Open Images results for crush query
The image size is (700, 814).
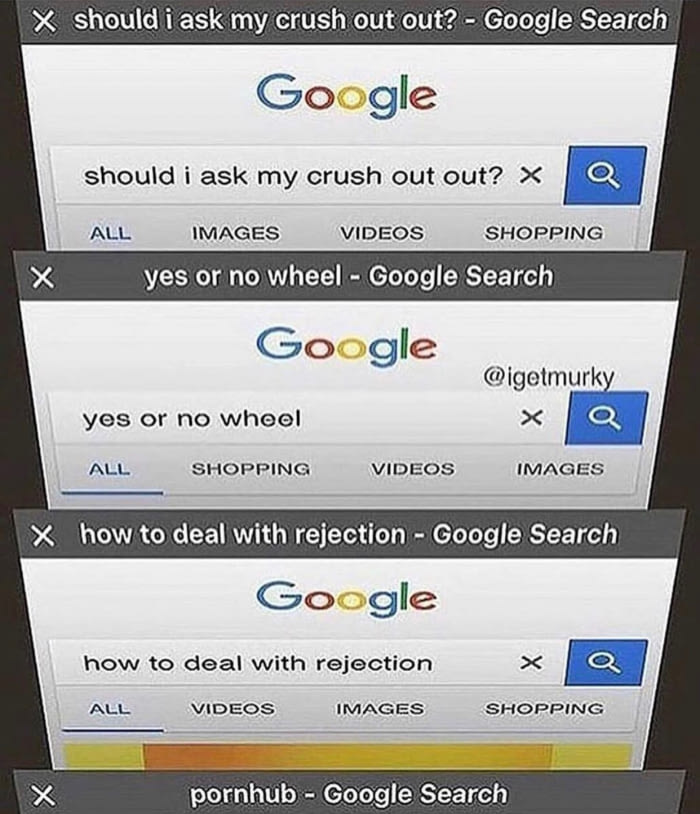pos(236,233)
